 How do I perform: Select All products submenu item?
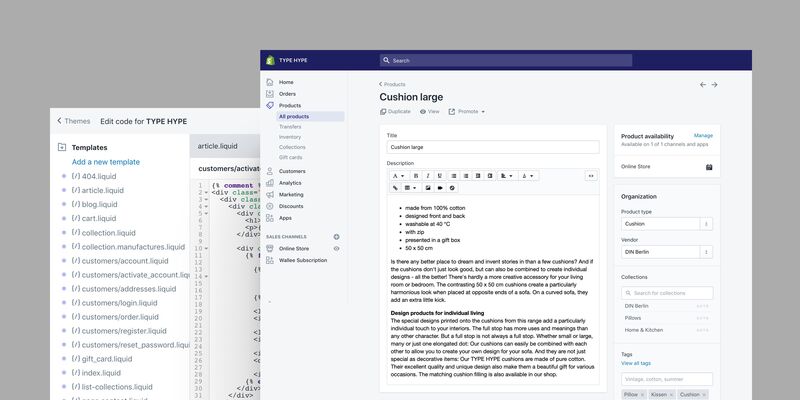pyautogui.click(x=311, y=116)
